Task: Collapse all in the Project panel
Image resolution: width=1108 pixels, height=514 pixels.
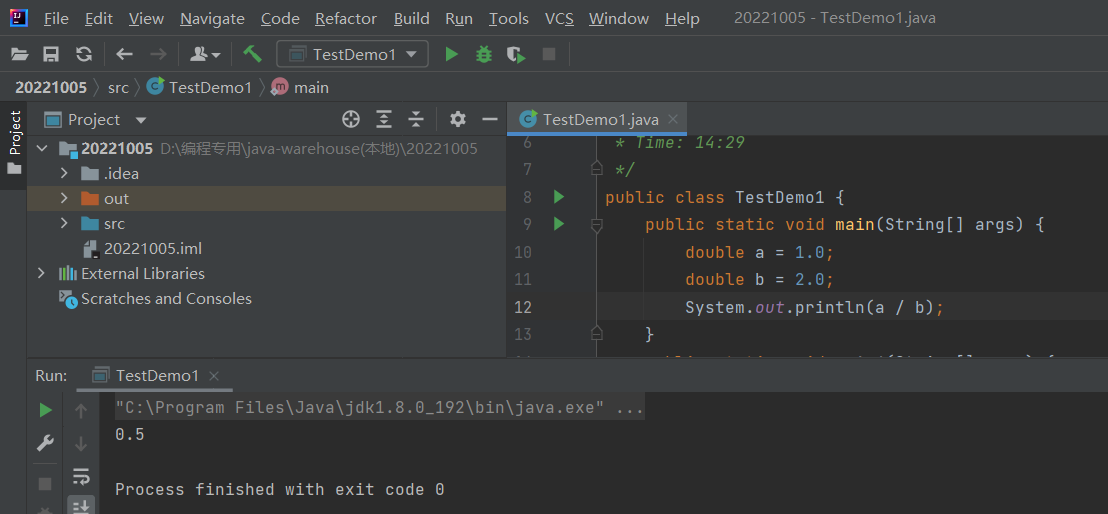Action: tap(416, 120)
